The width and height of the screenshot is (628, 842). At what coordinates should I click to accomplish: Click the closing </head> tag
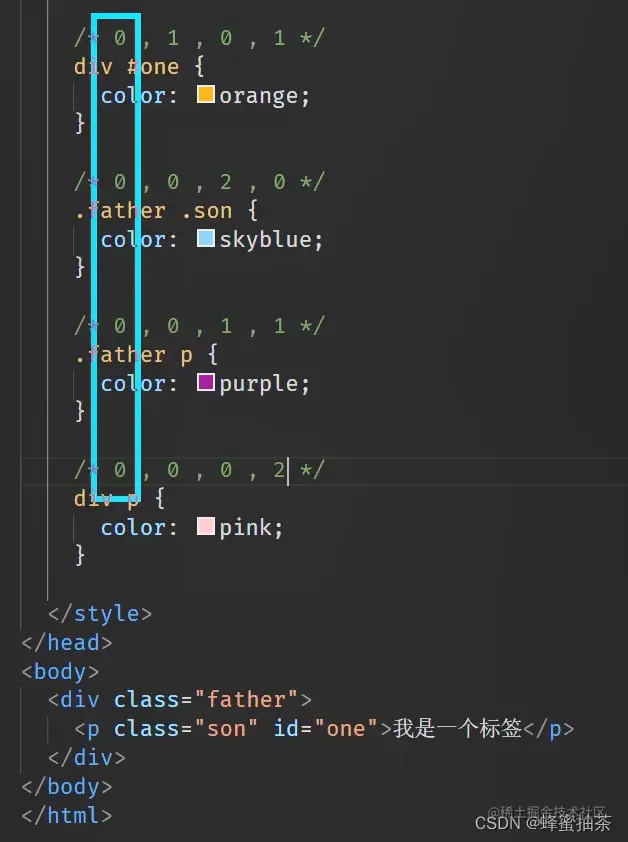point(67,642)
